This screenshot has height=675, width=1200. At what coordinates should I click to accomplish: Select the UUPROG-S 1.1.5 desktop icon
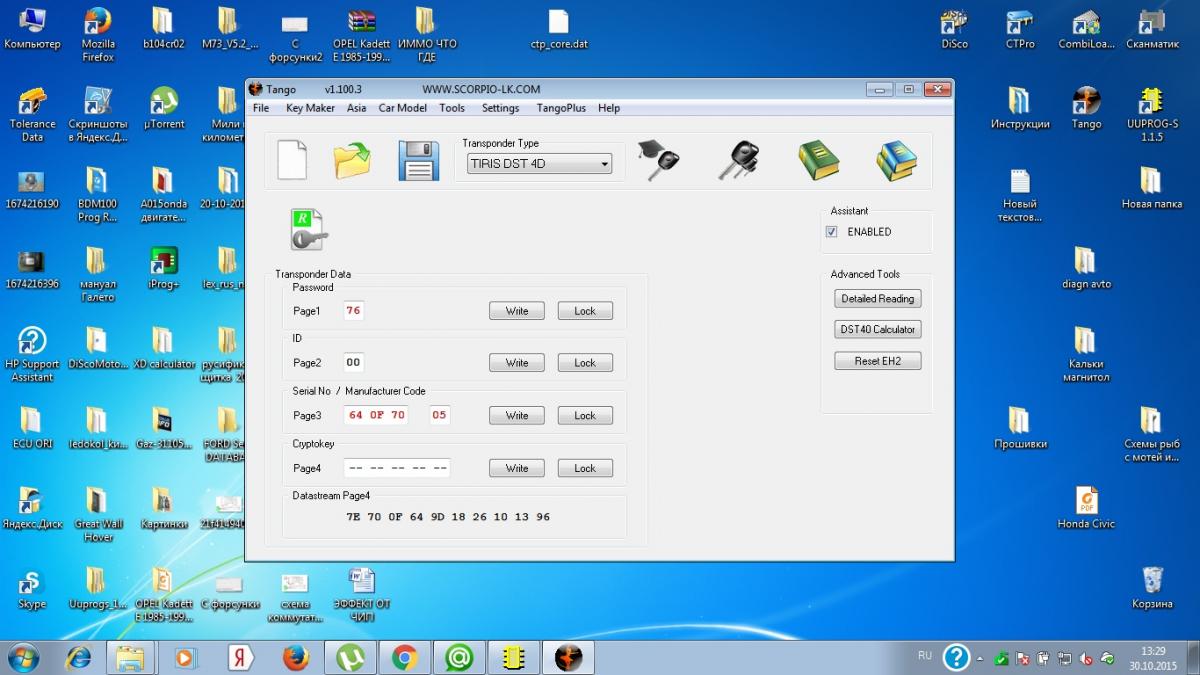1152,113
